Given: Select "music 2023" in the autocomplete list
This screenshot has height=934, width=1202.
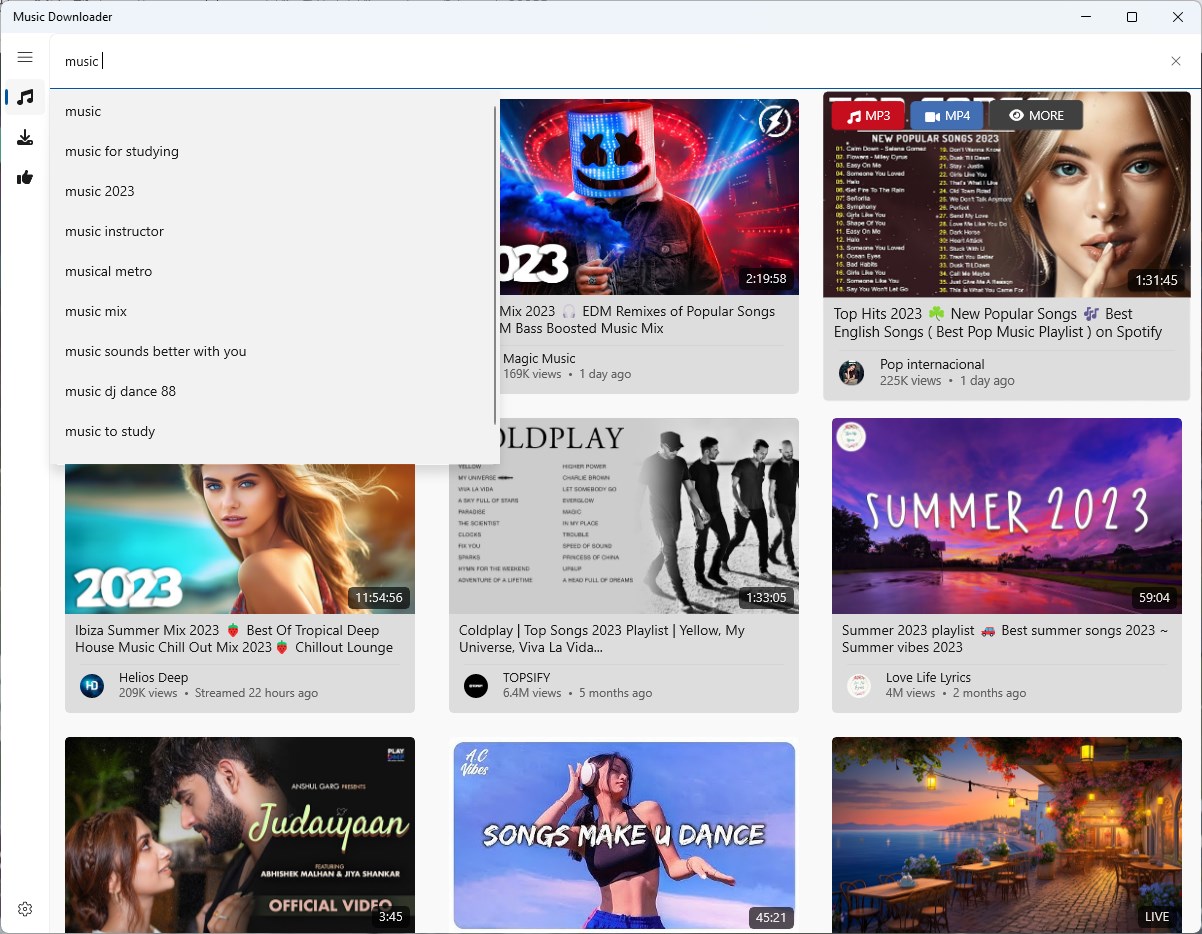Looking at the screenshot, I should coord(99,191).
